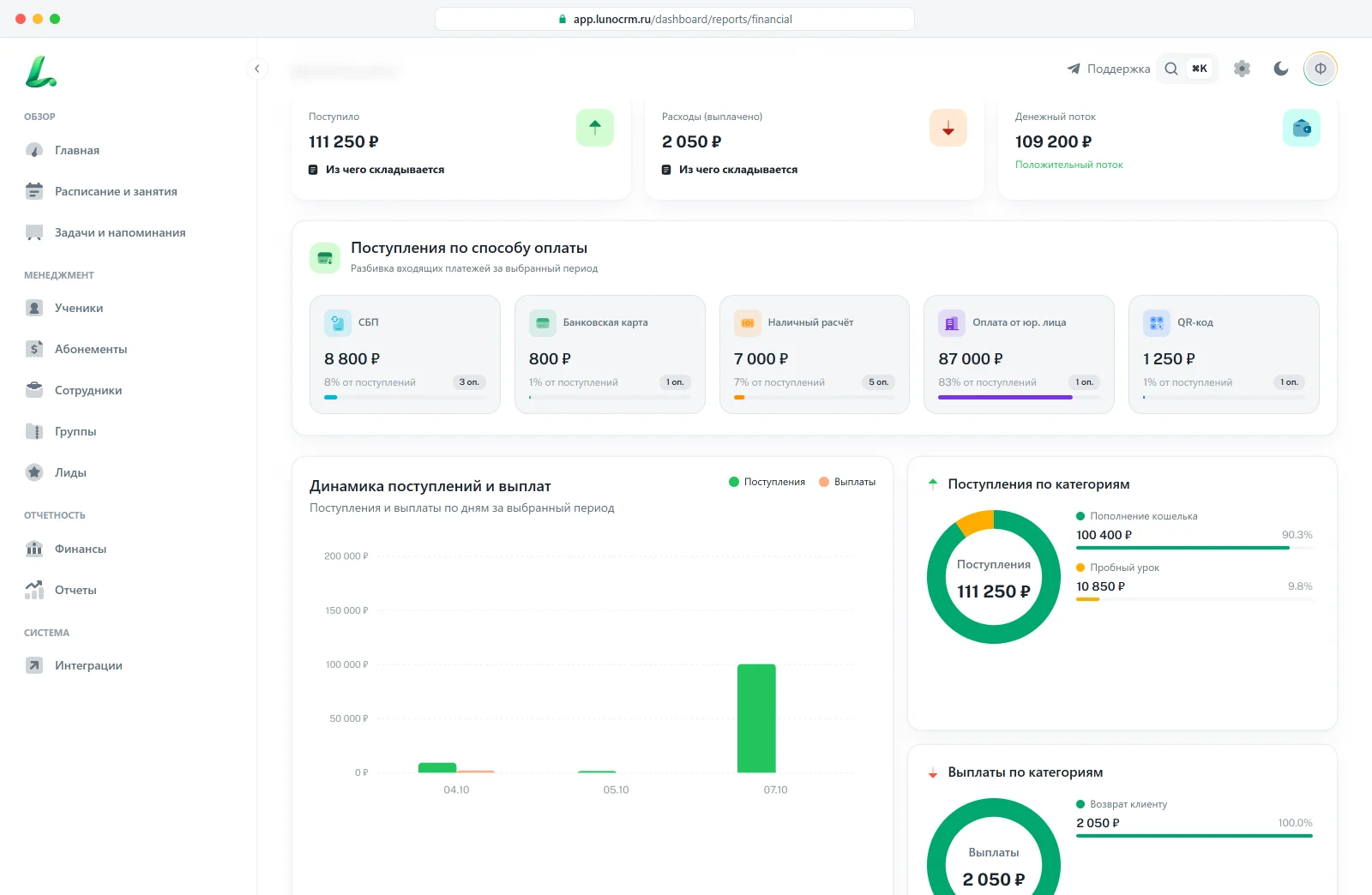
Task: Click the green bar for 07.10
Action: 756,718
